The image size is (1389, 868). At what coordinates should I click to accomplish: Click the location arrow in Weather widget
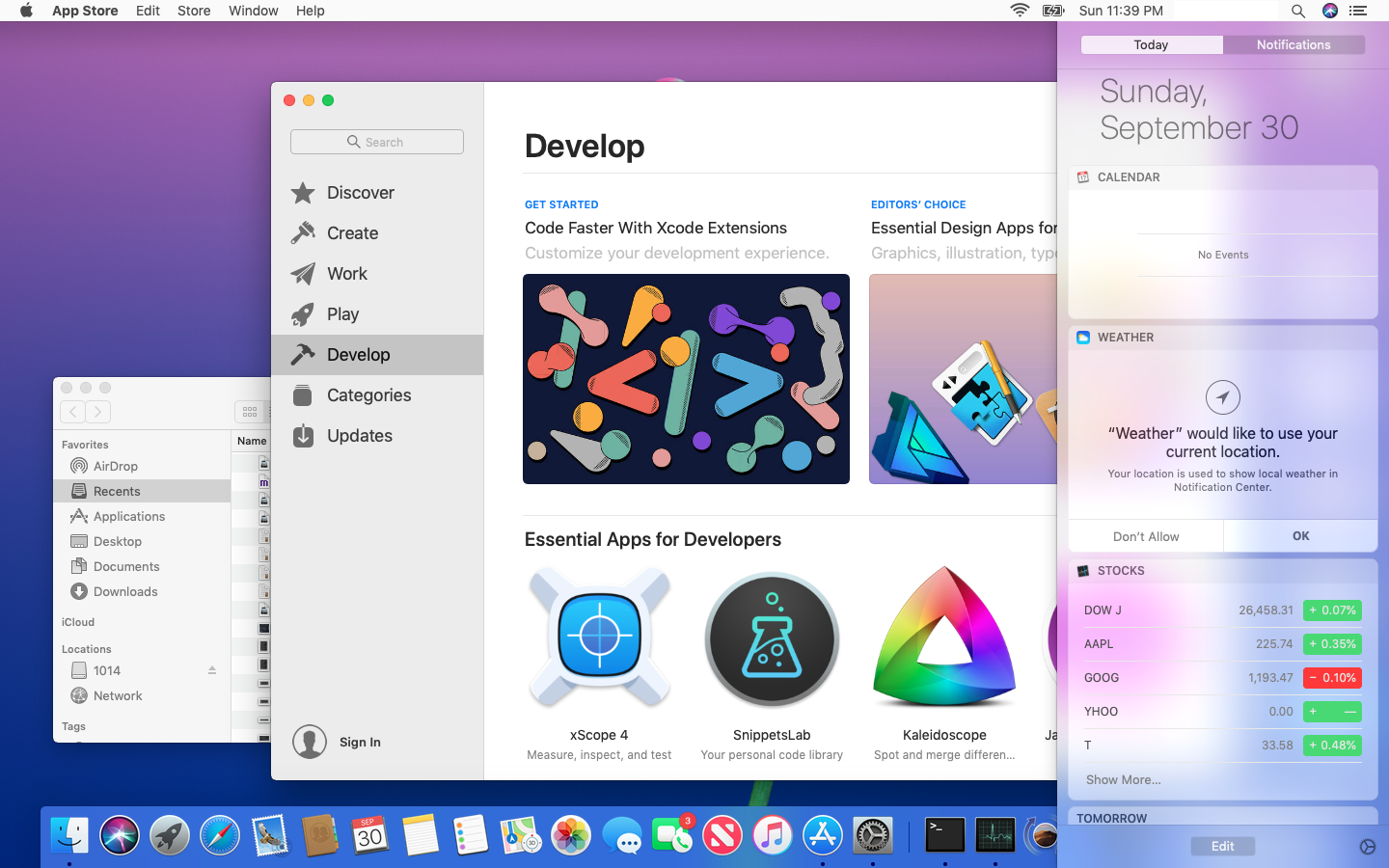click(1223, 397)
